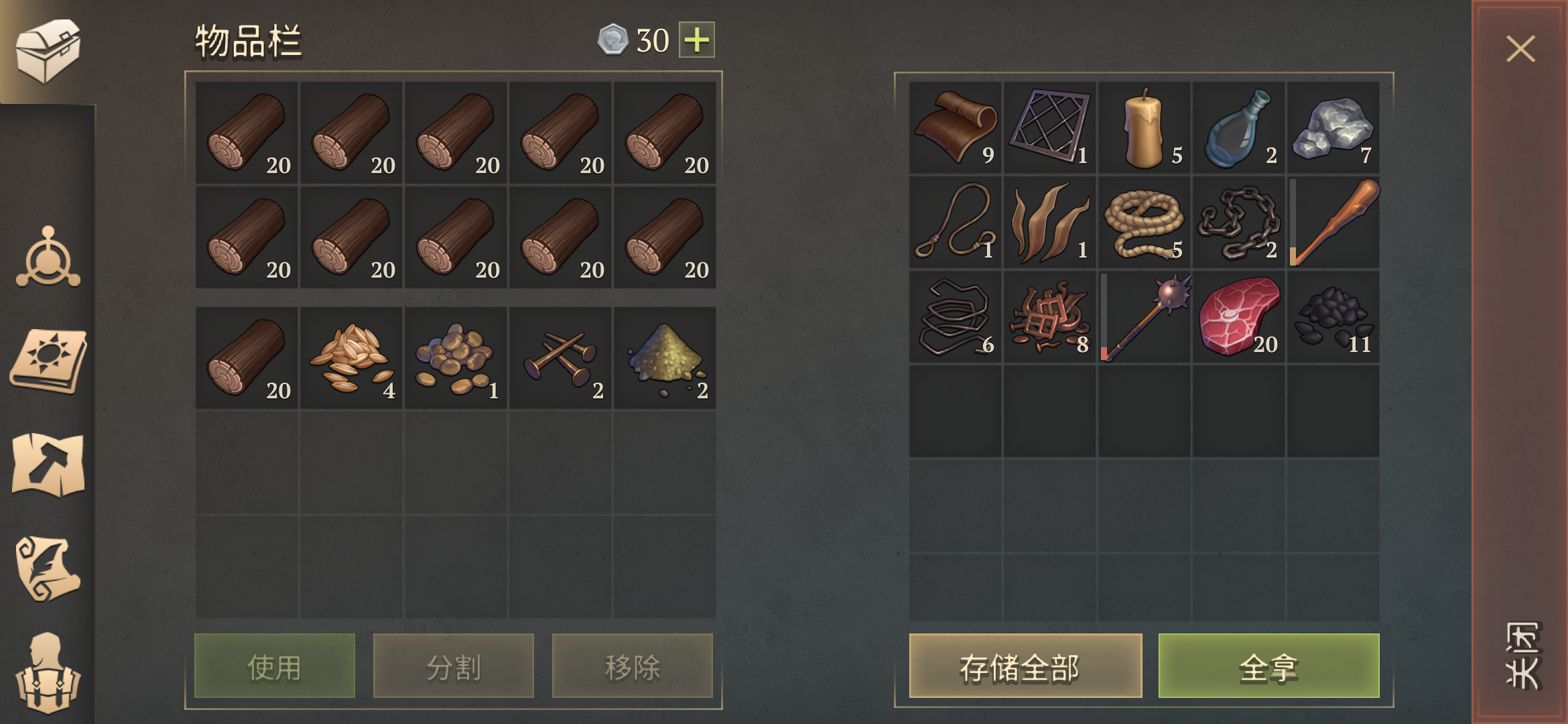The height and width of the screenshot is (724, 1568).
Task: Select the glass flask item in chest
Action: 1238,128
